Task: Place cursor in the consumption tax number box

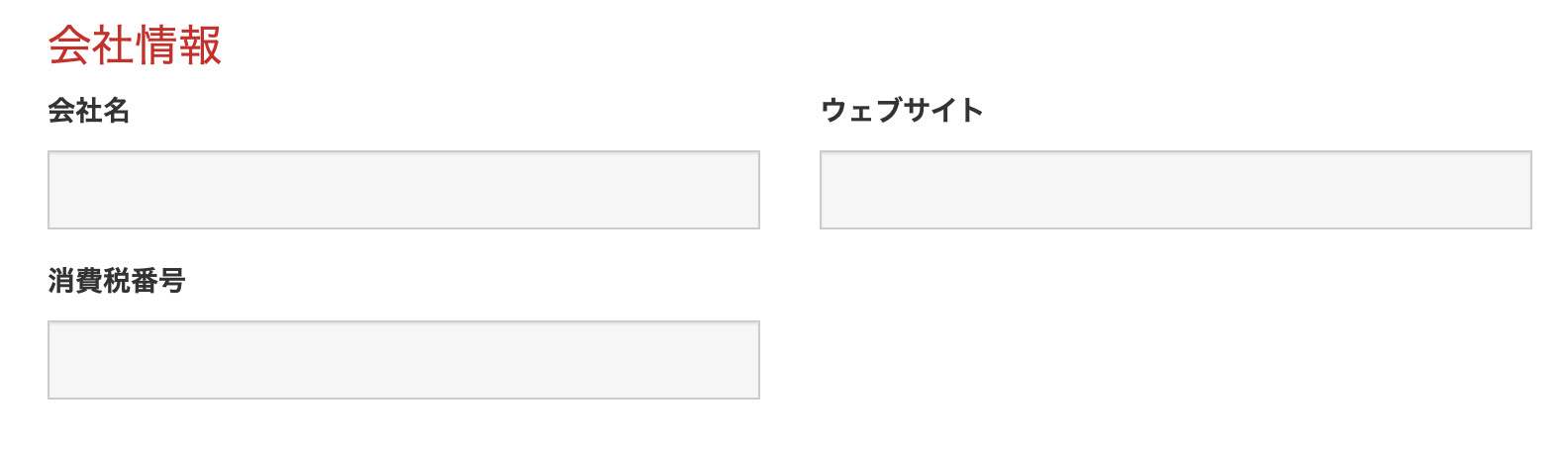Action: (403, 360)
